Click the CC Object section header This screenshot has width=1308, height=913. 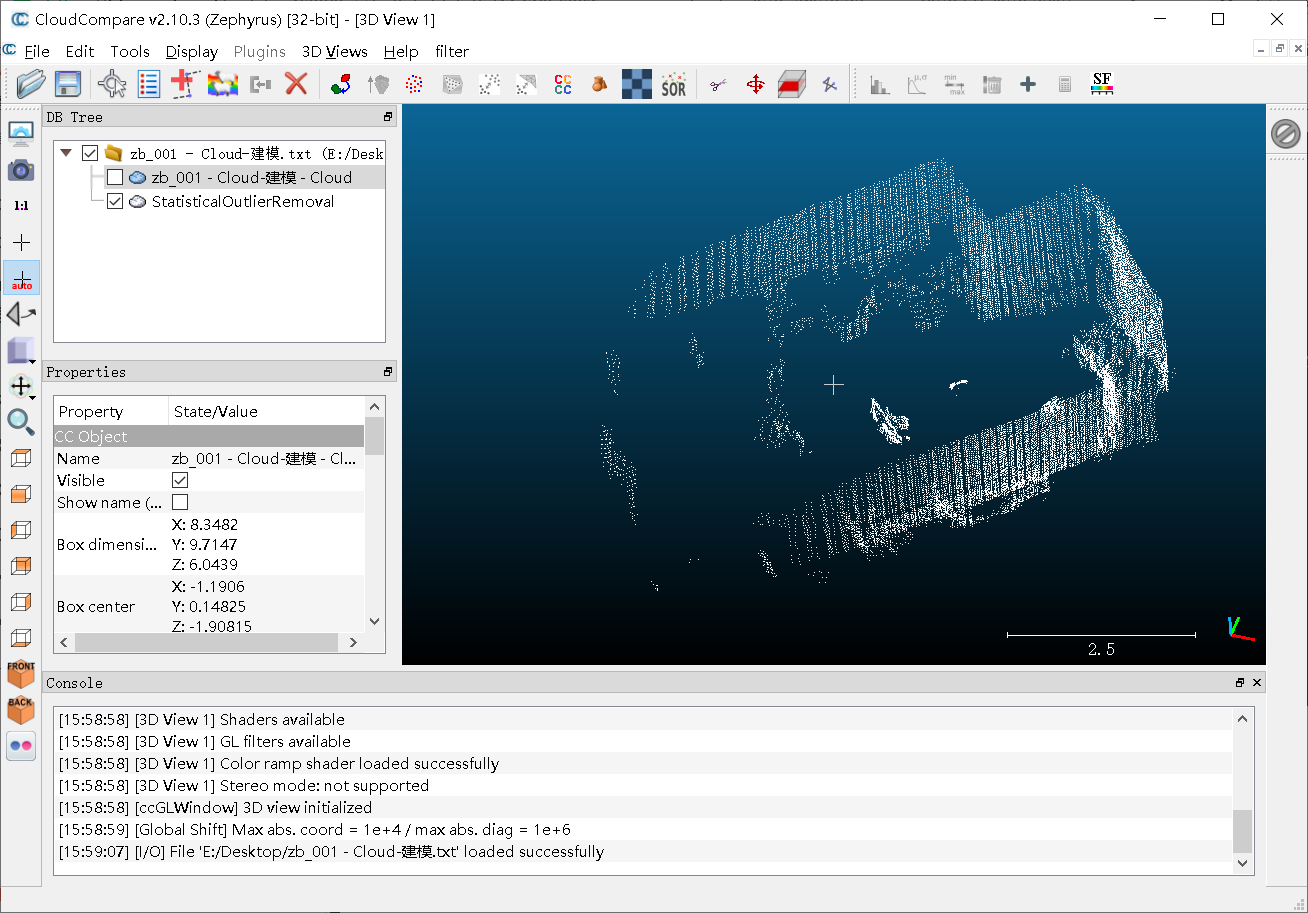tap(209, 436)
